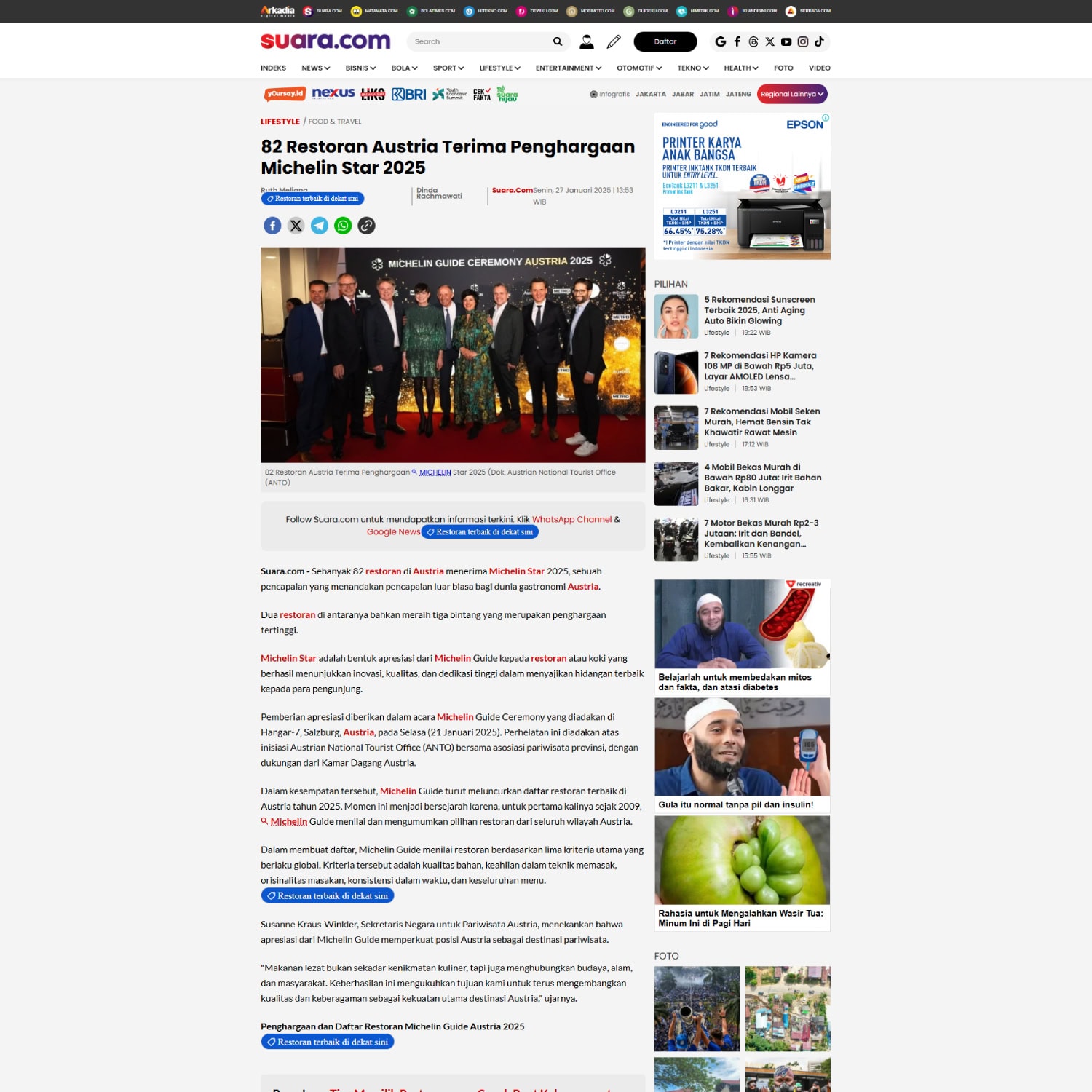The height and width of the screenshot is (1092, 1092).
Task: Open 'Gula itu normal tanpa pil' ad
Action: pos(743,755)
